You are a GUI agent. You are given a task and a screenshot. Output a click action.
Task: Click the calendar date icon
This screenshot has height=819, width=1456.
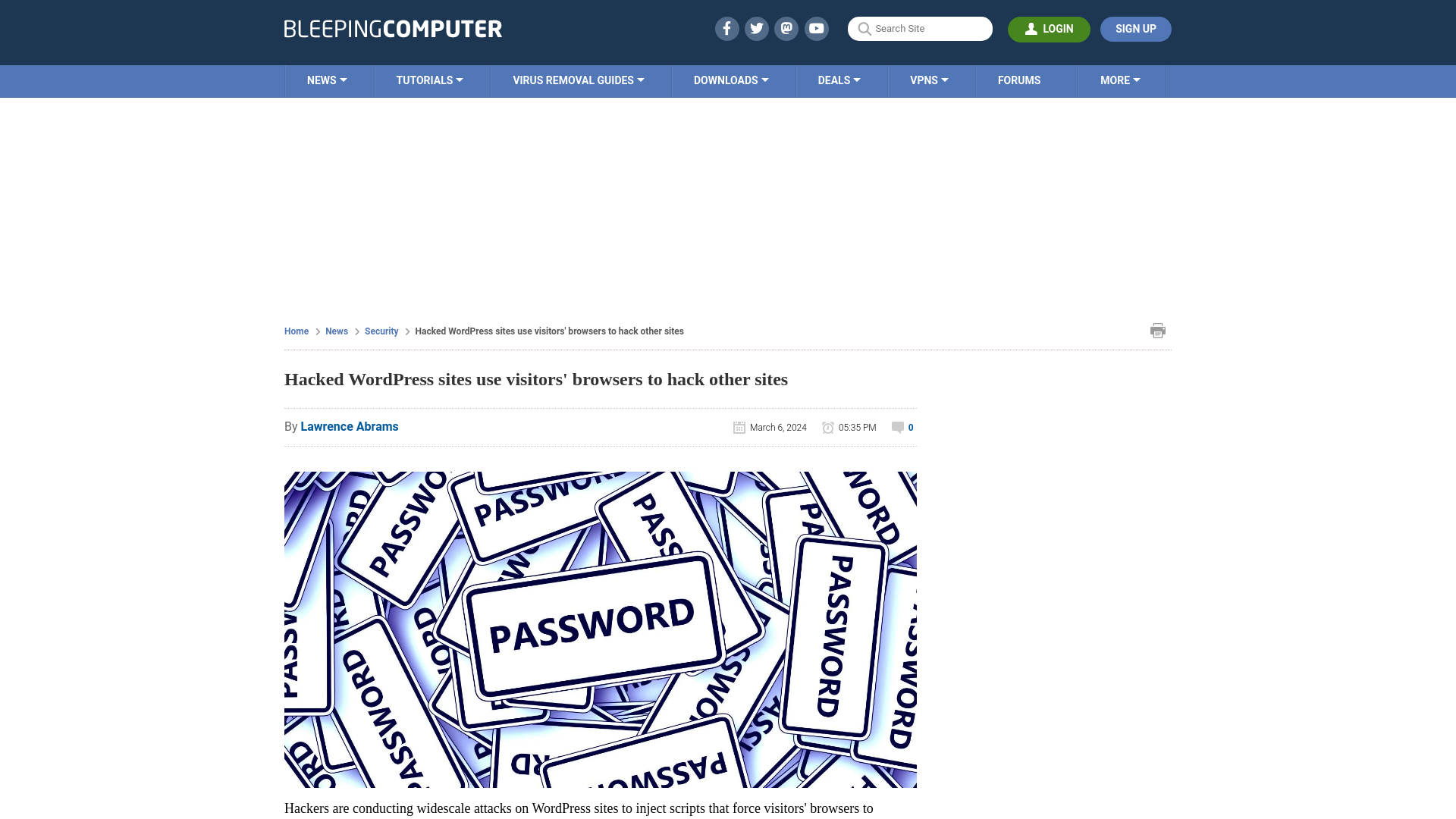coord(739,427)
